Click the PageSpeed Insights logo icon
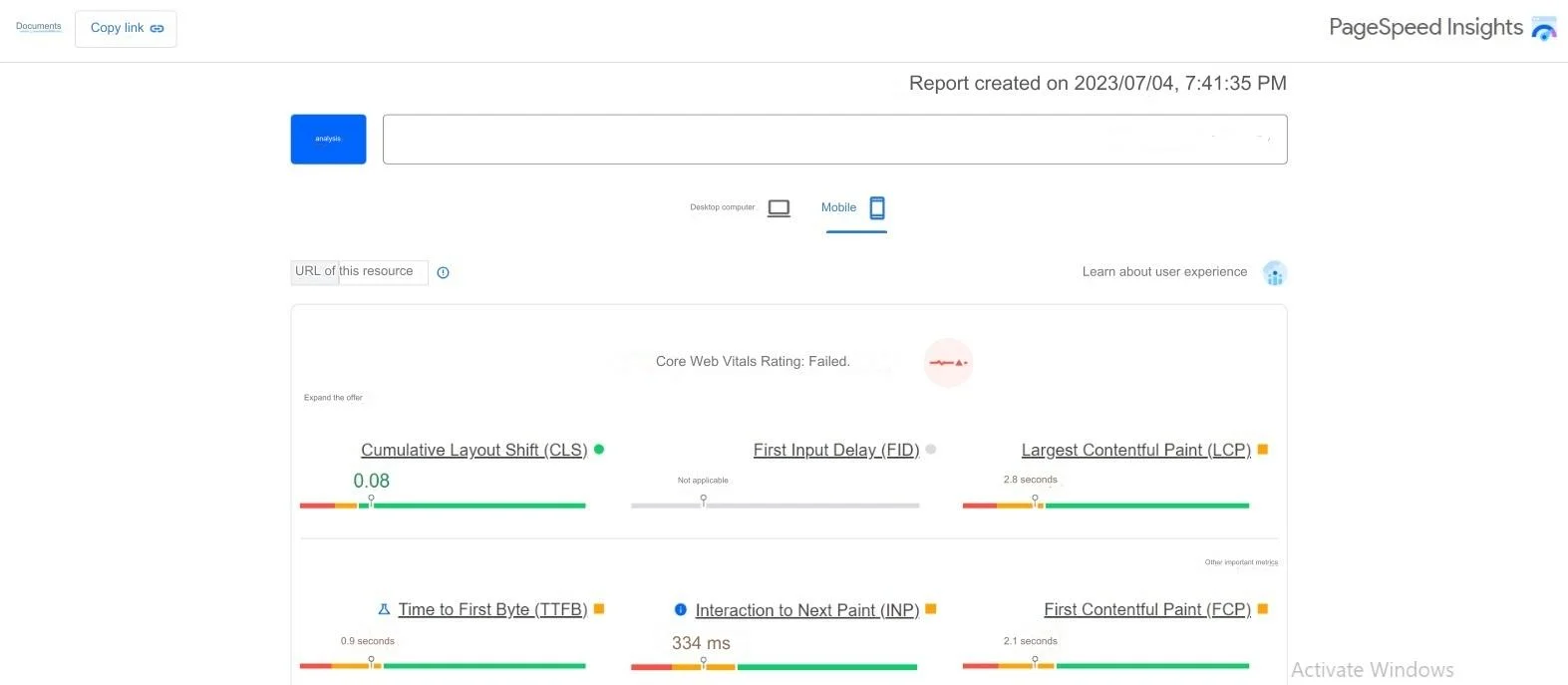This screenshot has height=685, width=1568. click(x=1543, y=28)
